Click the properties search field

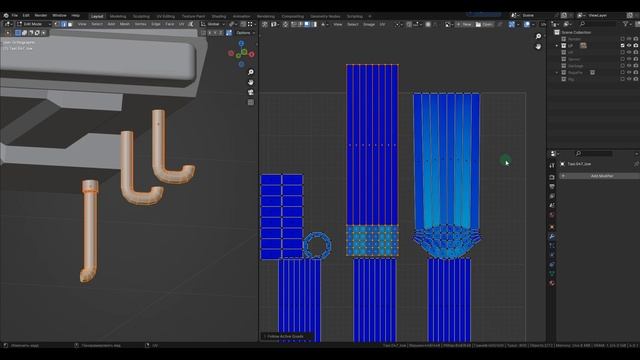pyautogui.click(x=593, y=153)
